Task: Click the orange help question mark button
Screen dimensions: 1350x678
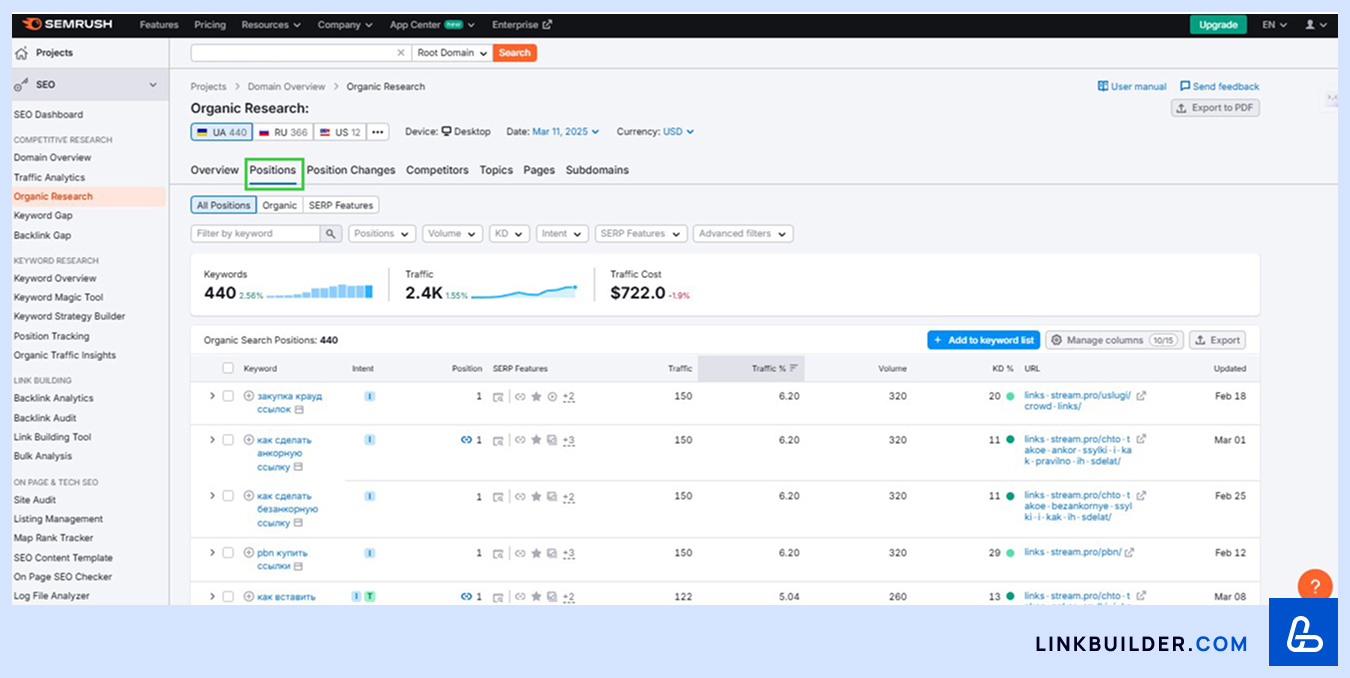Action: click(1314, 586)
